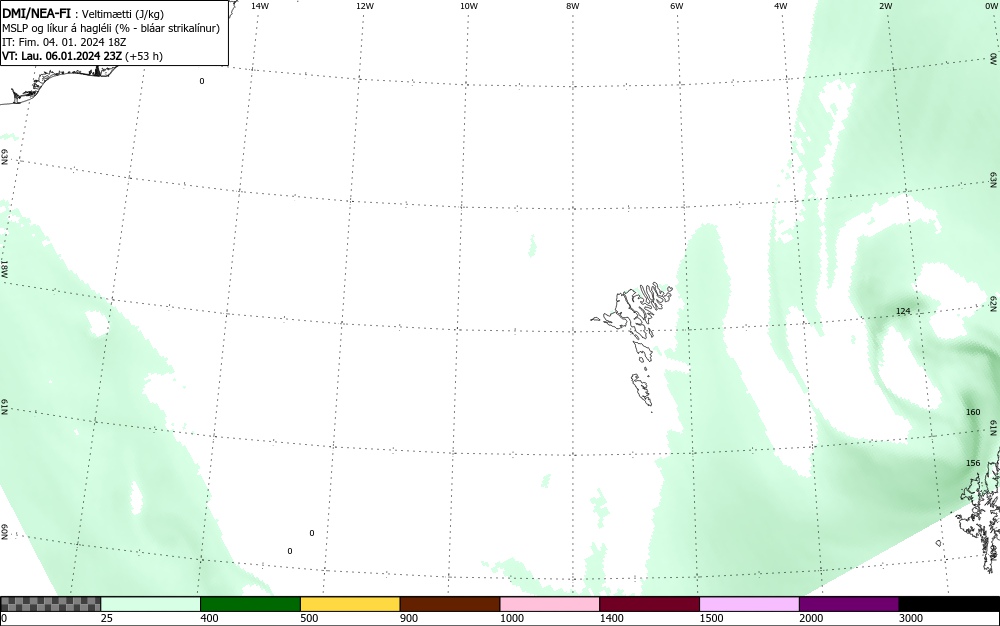Click the checkered 0–25 legend swatch

coord(50,604)
